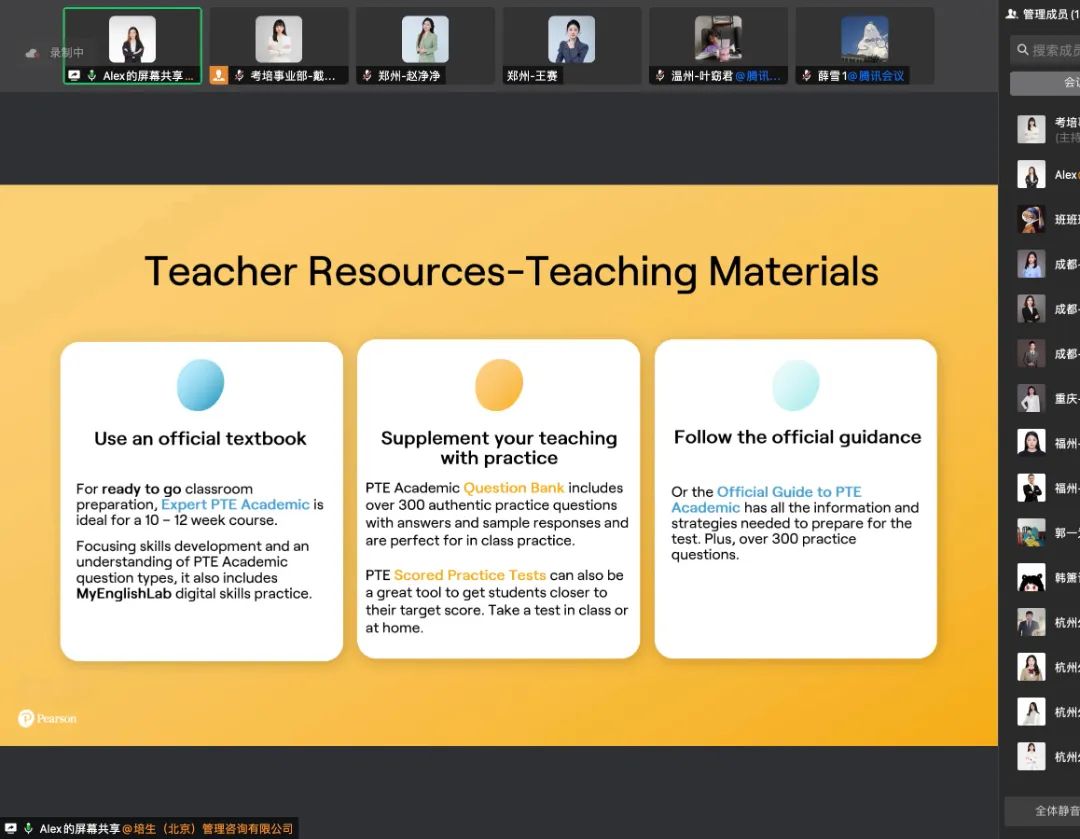Click the 韩萧 name in member list
This screenshot has height=839, width=1080.
(1067, 578)
